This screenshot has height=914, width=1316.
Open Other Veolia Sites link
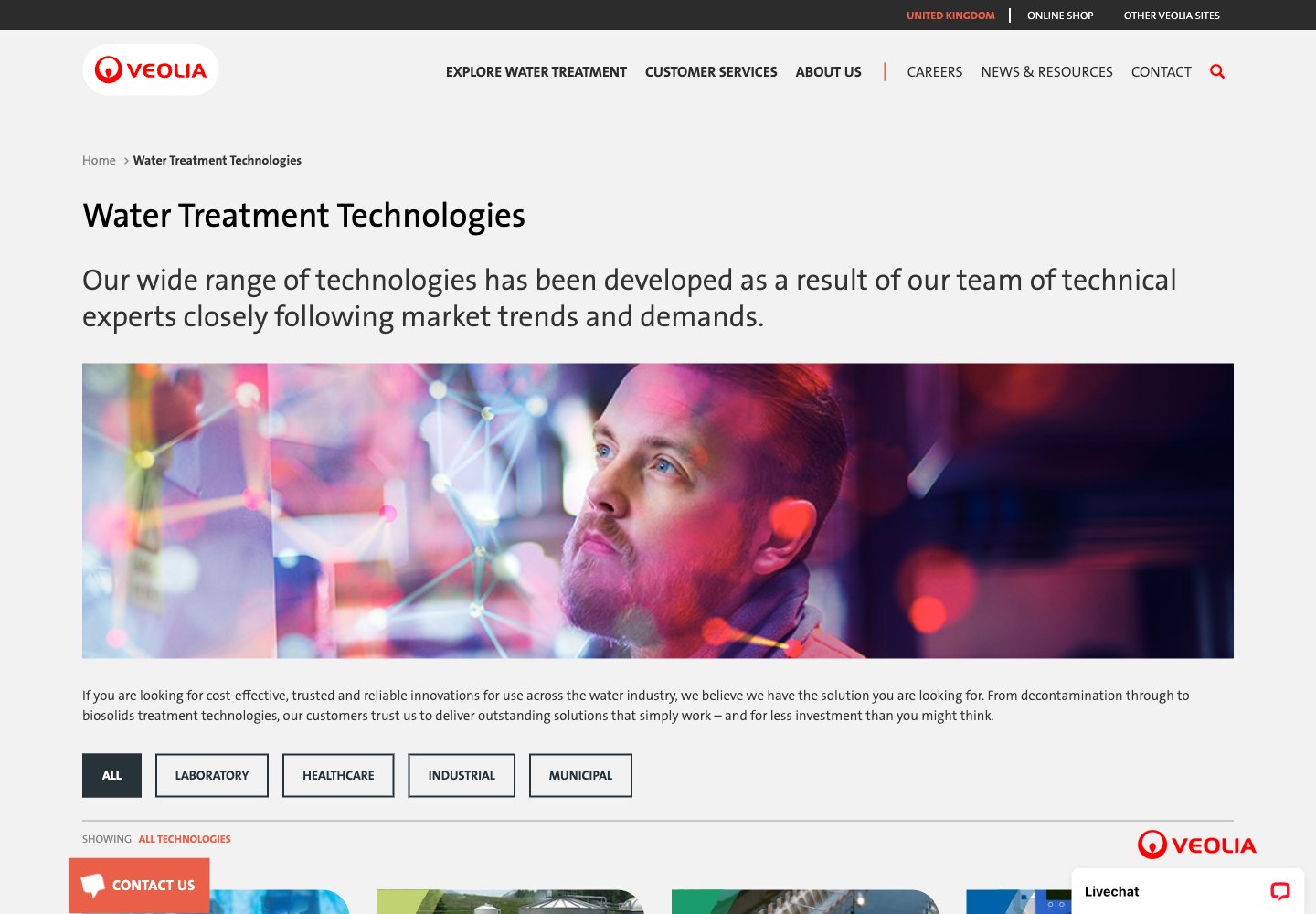pos(1172,16)
